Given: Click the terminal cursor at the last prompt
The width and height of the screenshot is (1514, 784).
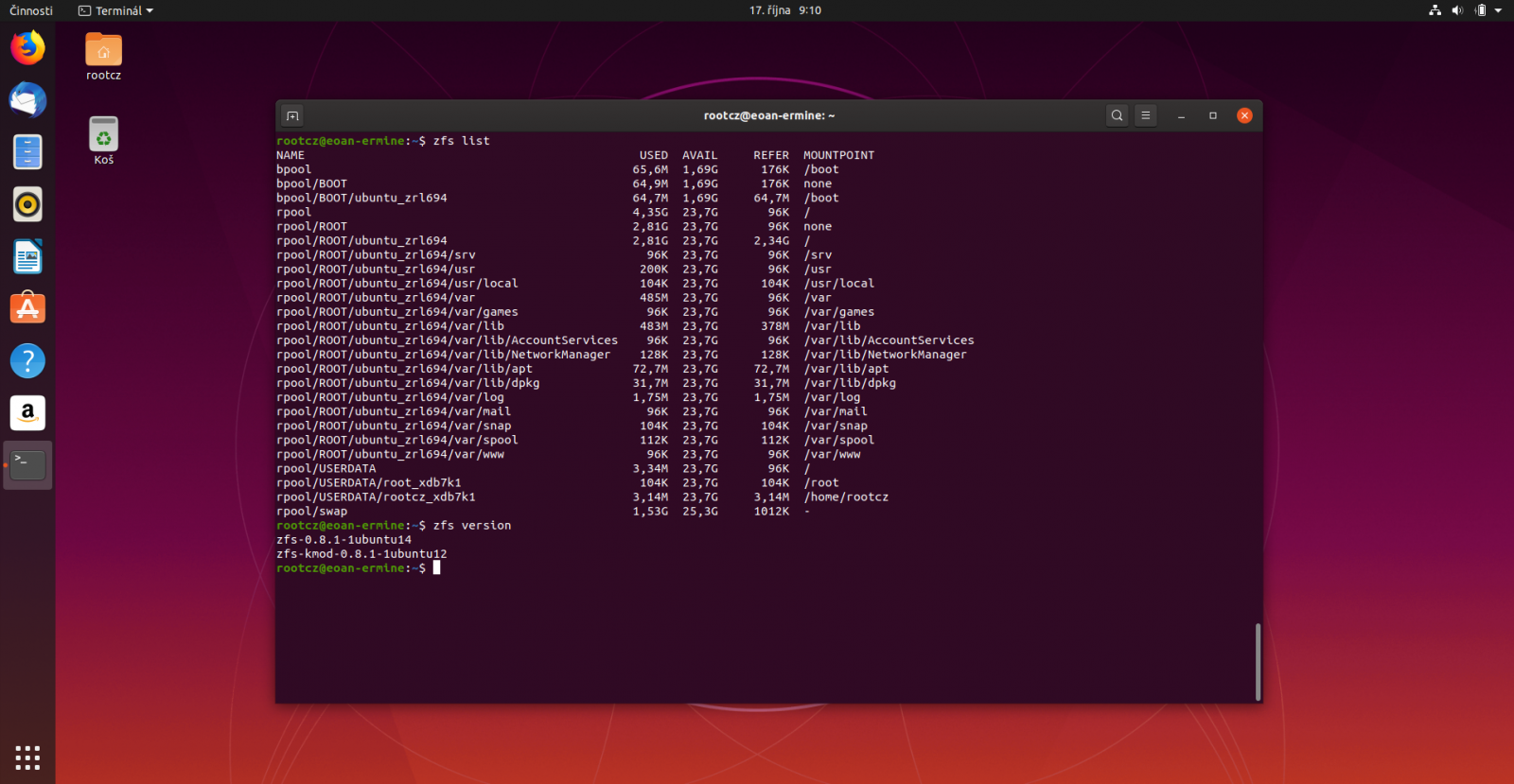Looking at the screenshot, I should (x=436, y=567).
